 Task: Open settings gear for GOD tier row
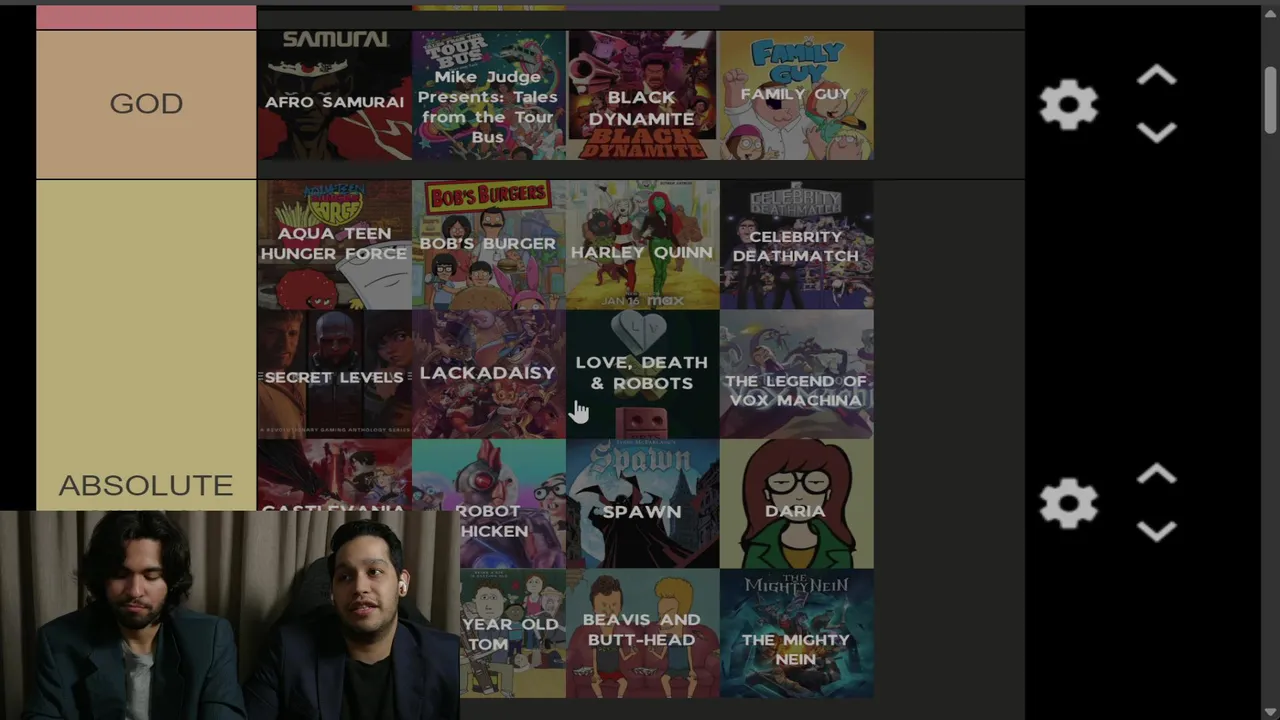click(1069, 104)
